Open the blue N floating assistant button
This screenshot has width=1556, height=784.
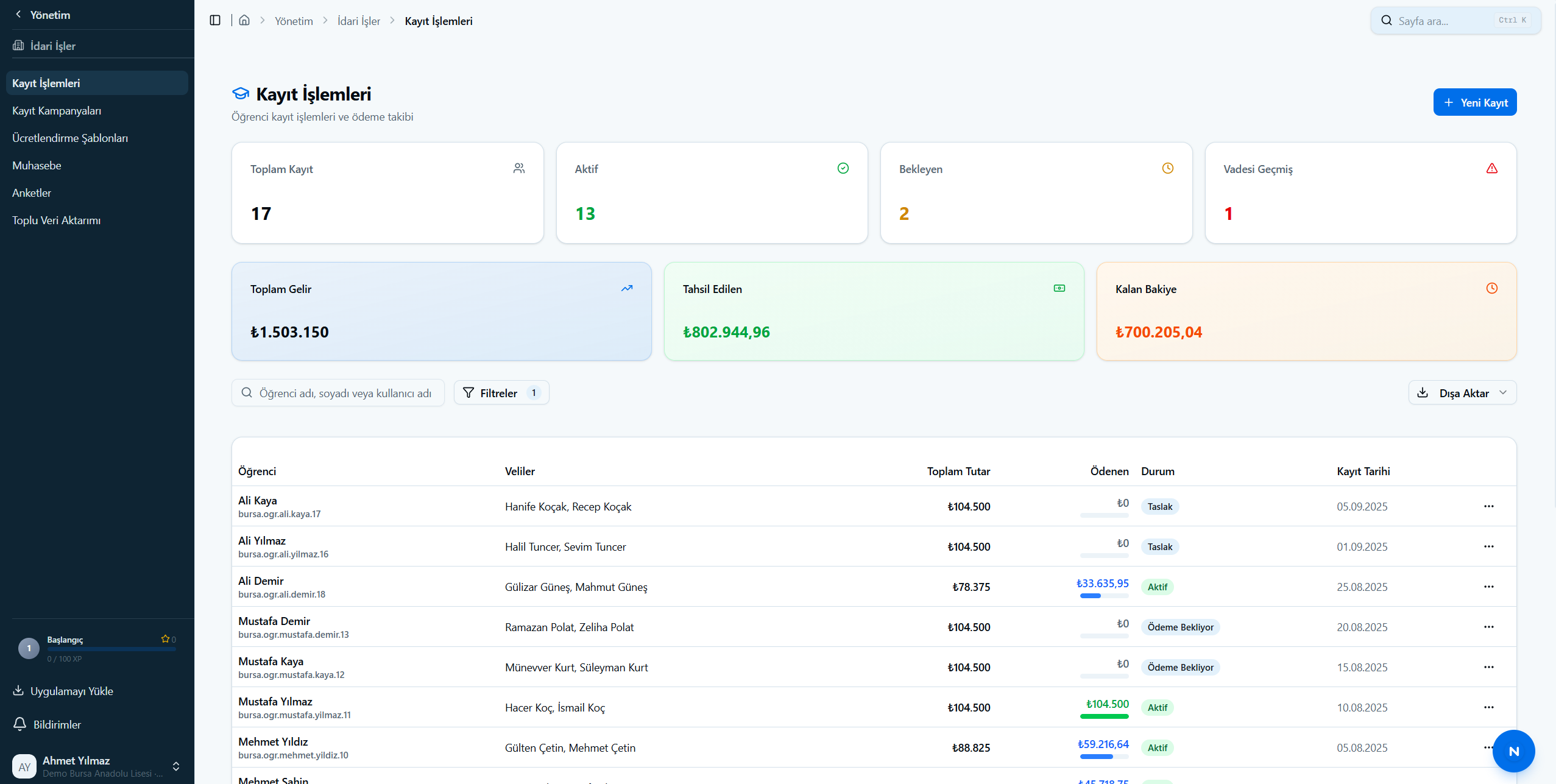tap(1513, 751)
